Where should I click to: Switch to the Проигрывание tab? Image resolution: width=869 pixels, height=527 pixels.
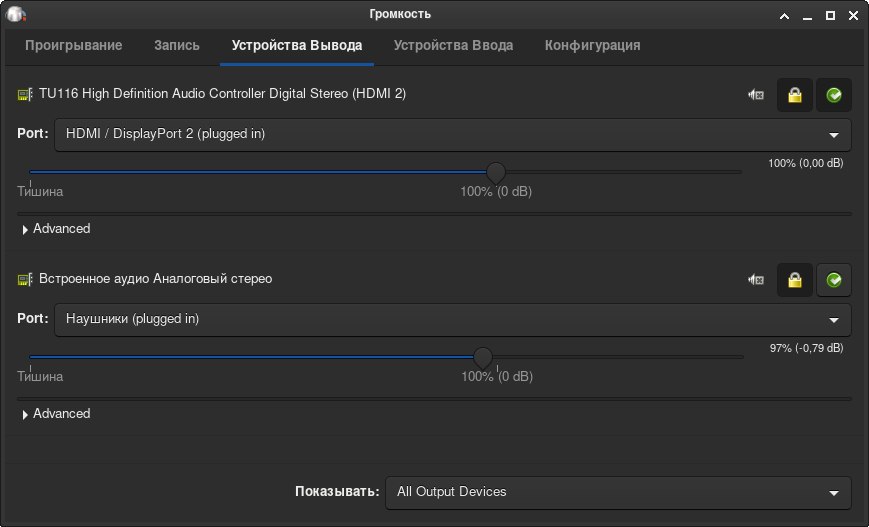(x=74, y=45)
